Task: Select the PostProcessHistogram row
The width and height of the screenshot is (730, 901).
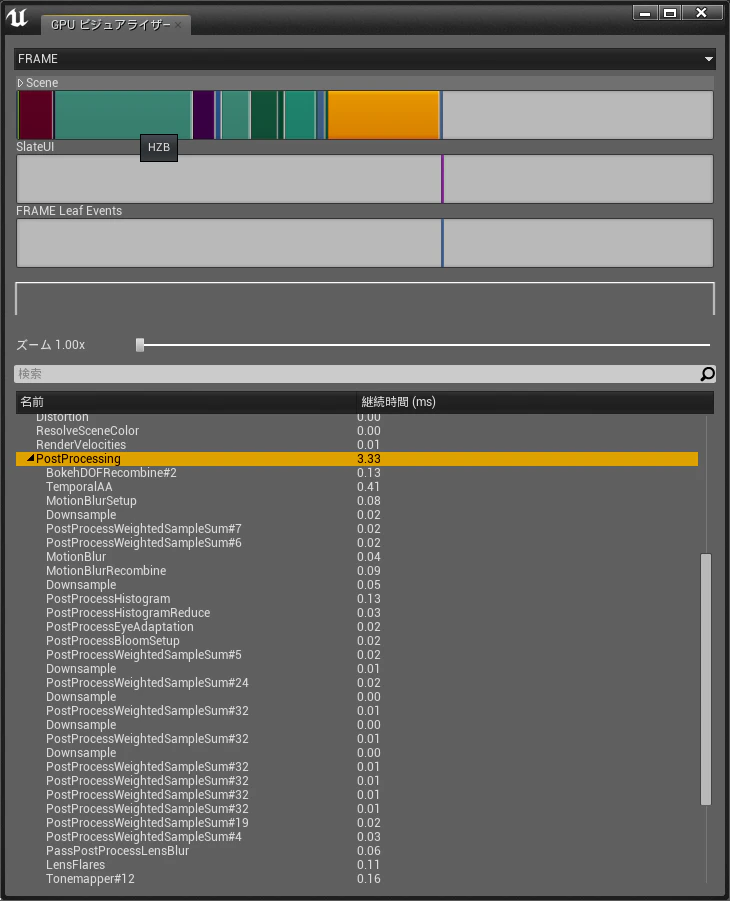Action: tap(356, 598)
